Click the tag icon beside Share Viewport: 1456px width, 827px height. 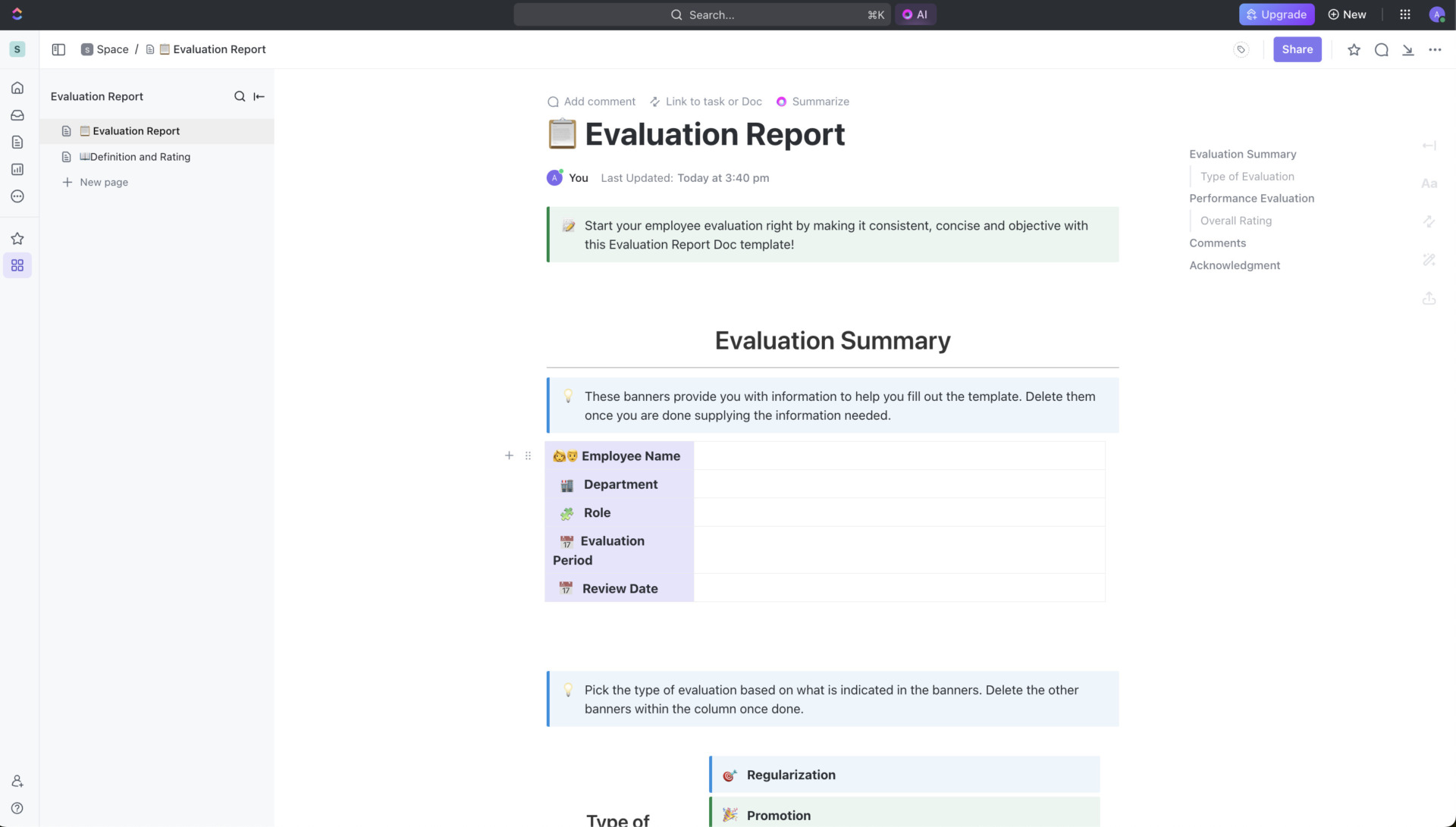[1241, 49]
